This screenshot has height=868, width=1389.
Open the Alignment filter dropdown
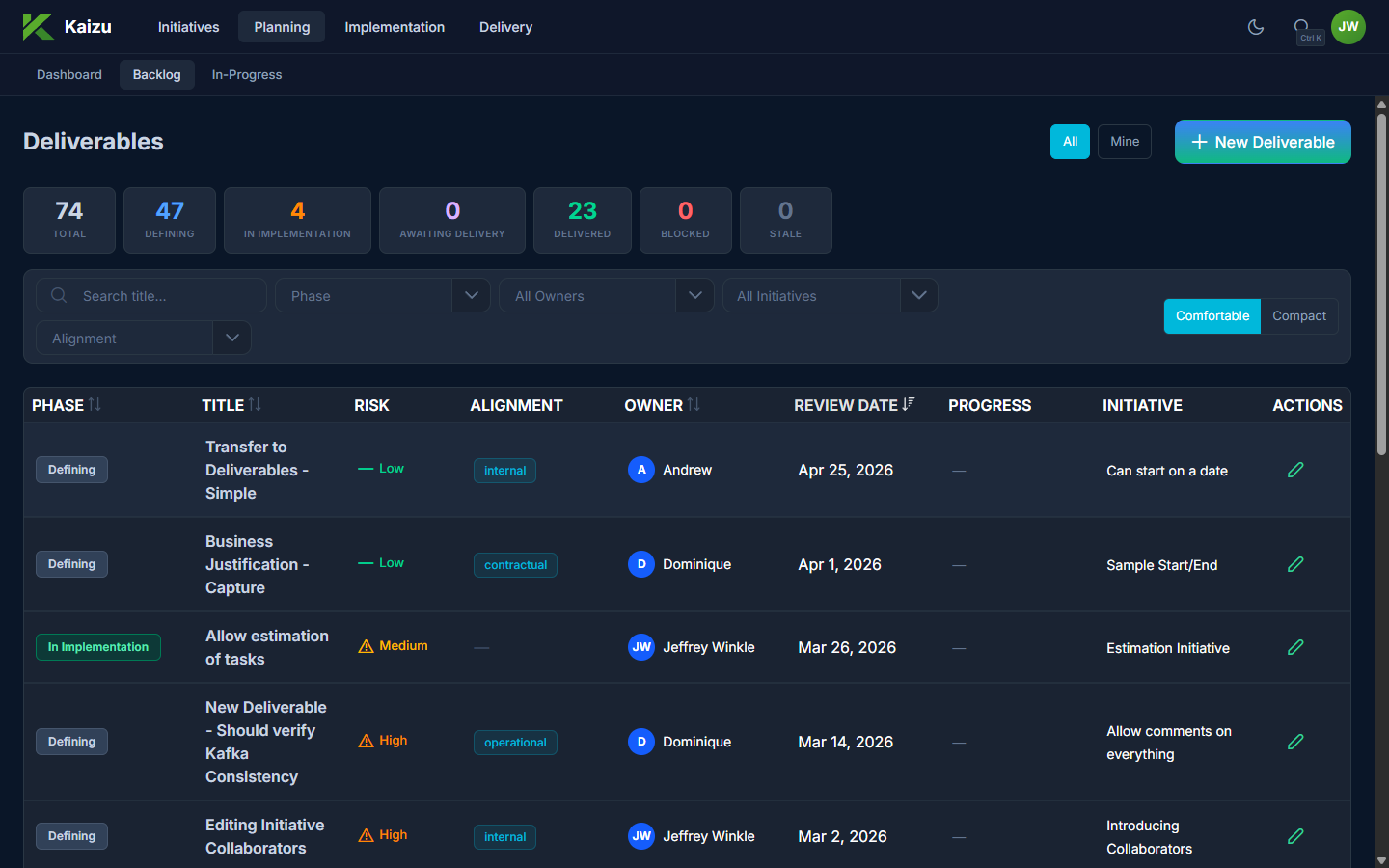[x=231, y=338]
